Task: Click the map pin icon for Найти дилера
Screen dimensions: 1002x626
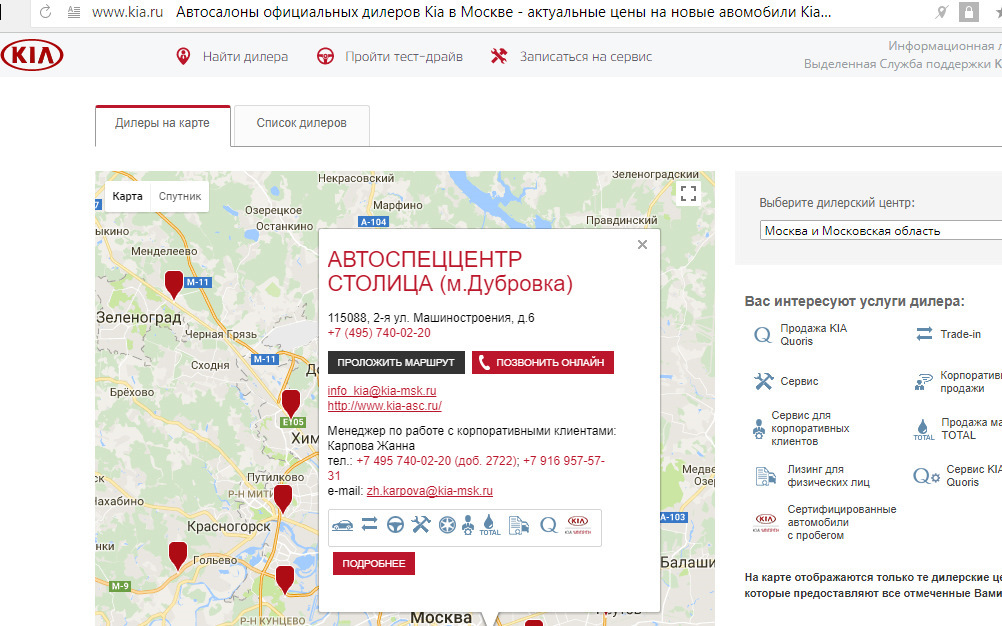Action: pyautogui.click(x=183, y=56)
